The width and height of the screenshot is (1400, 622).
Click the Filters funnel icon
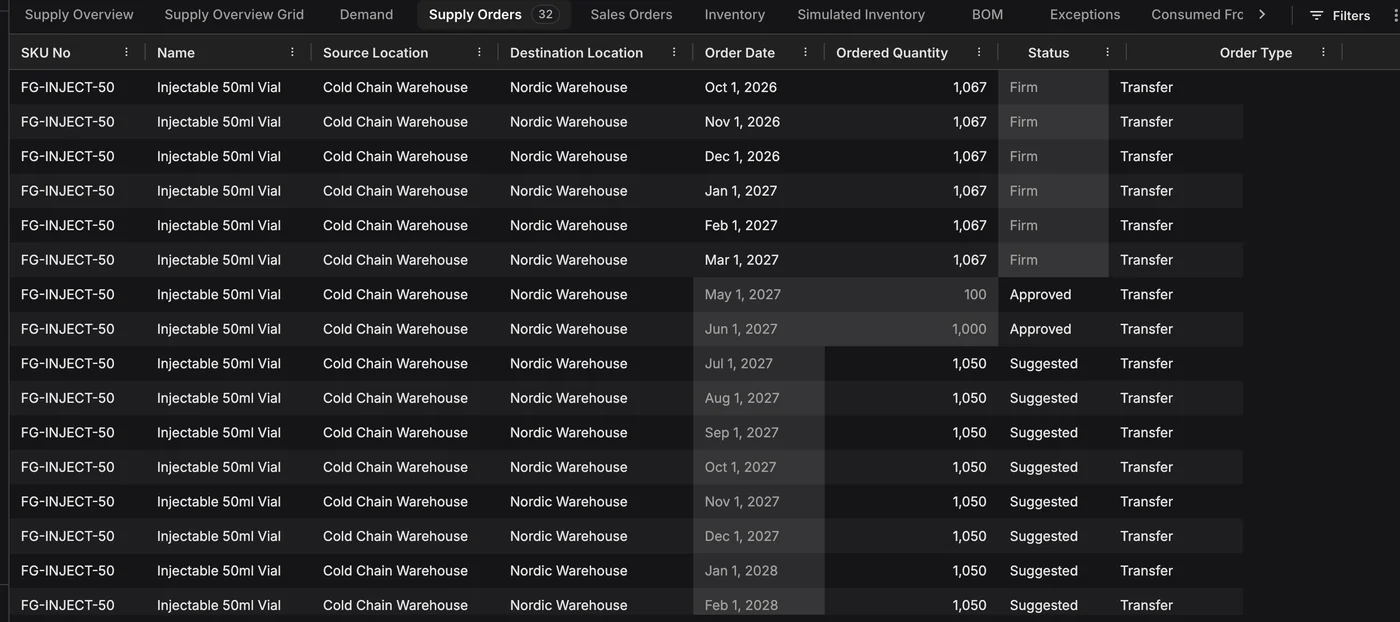pyautogui.click(x=1316, y=15)
